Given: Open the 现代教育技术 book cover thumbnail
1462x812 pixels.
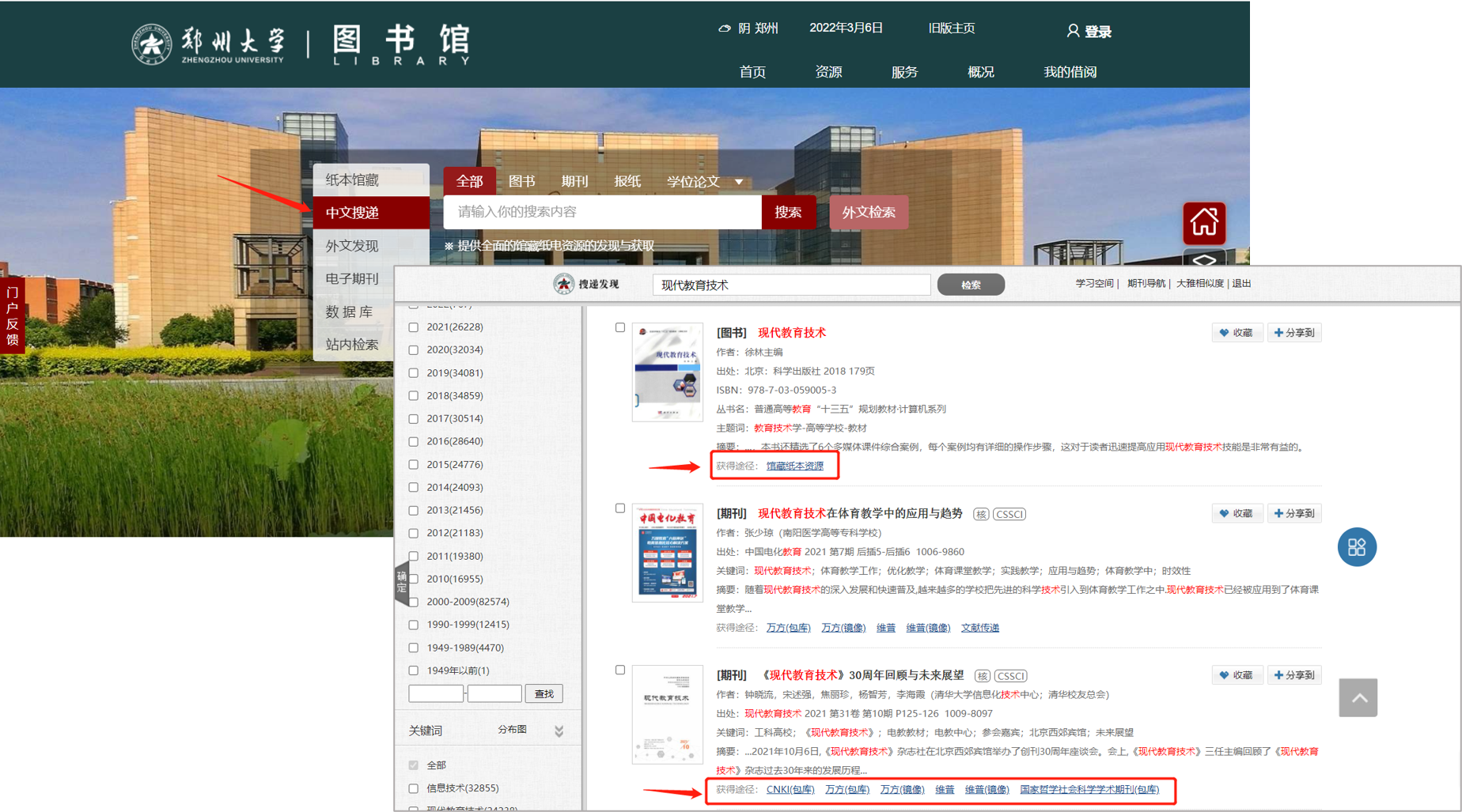Looking at the screenshot, I should coord(667,372).
